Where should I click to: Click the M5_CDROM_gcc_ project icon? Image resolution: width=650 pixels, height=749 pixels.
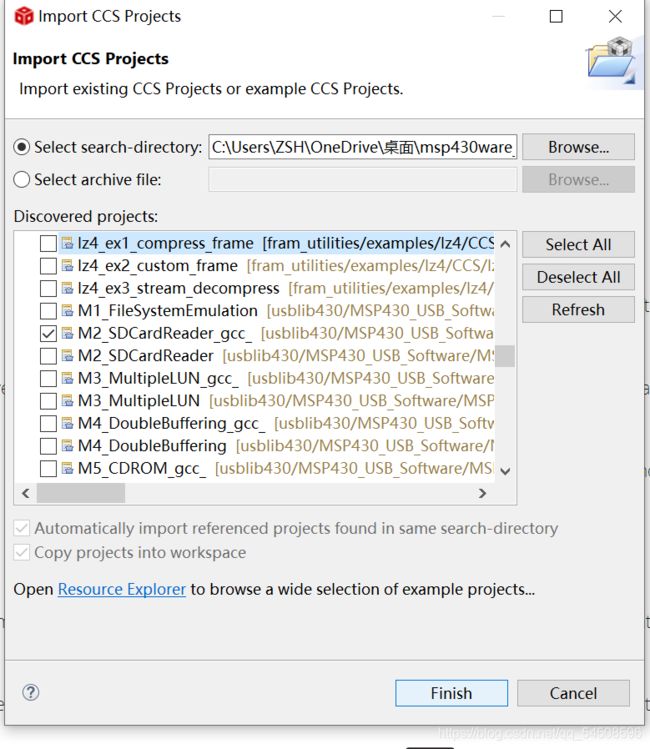click(x=67, y=468)
